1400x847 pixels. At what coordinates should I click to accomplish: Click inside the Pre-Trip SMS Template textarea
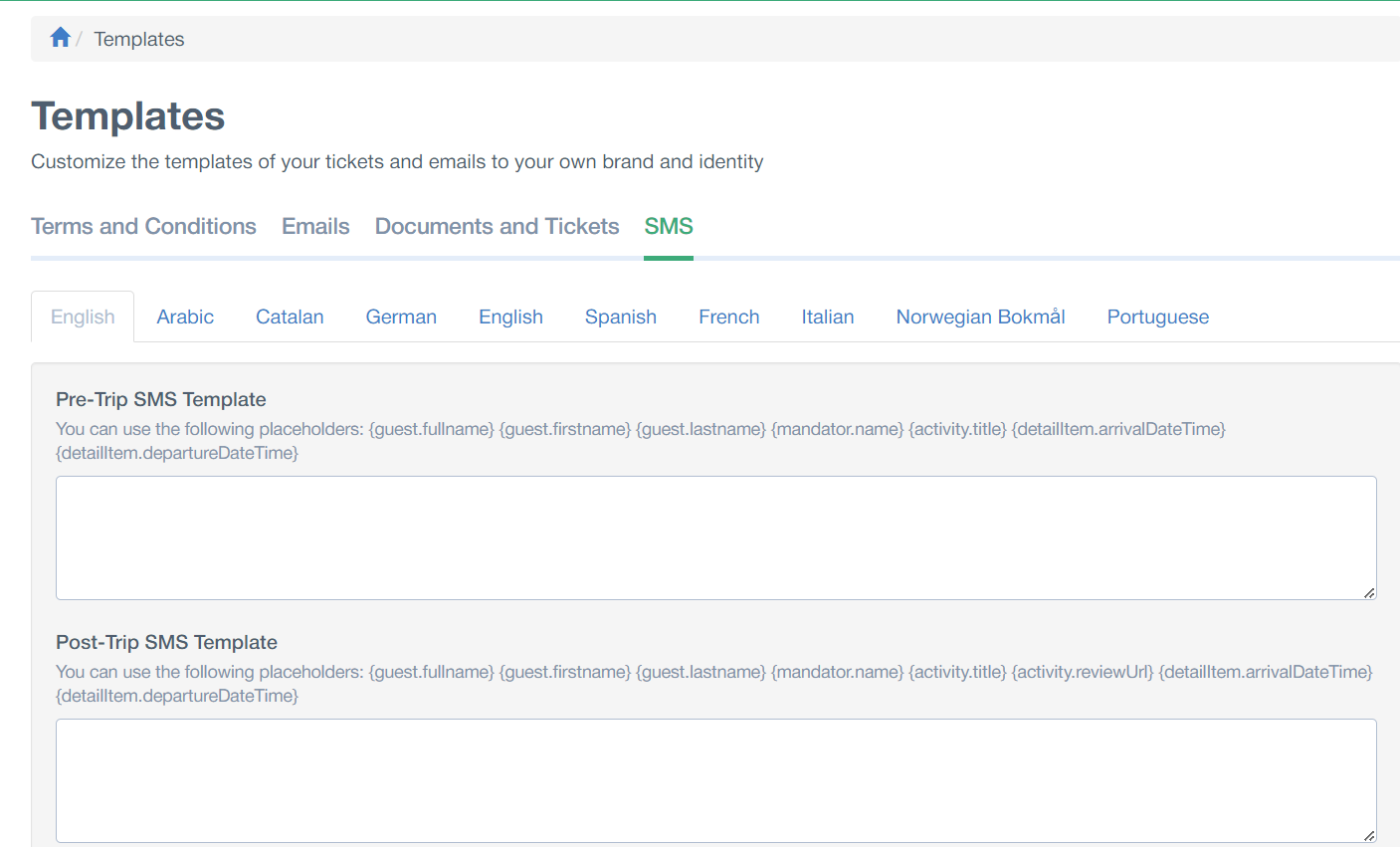point(716,537)
